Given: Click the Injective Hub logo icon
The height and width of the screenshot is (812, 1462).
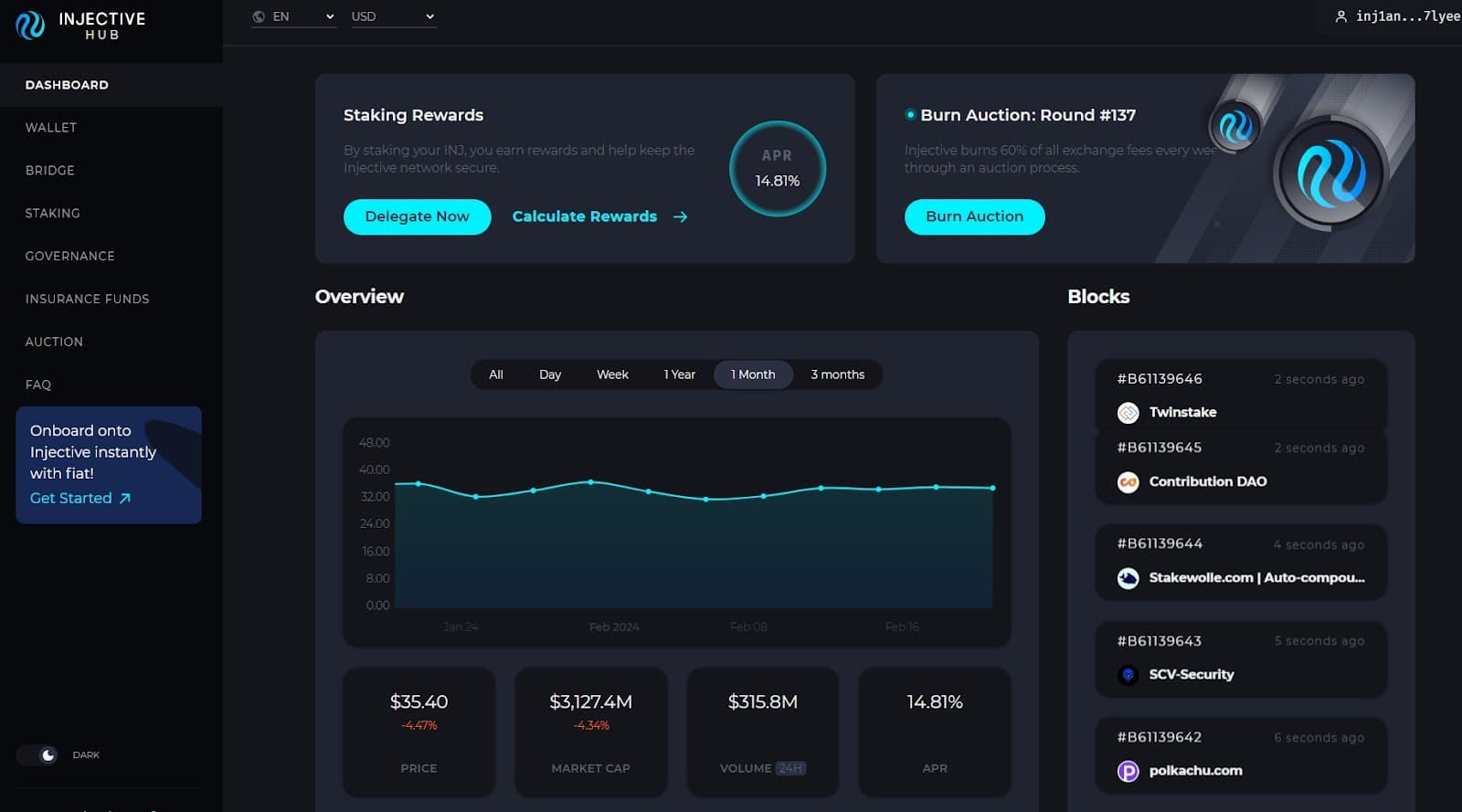Looking at the screenshot, I should (x=30, y=26).
